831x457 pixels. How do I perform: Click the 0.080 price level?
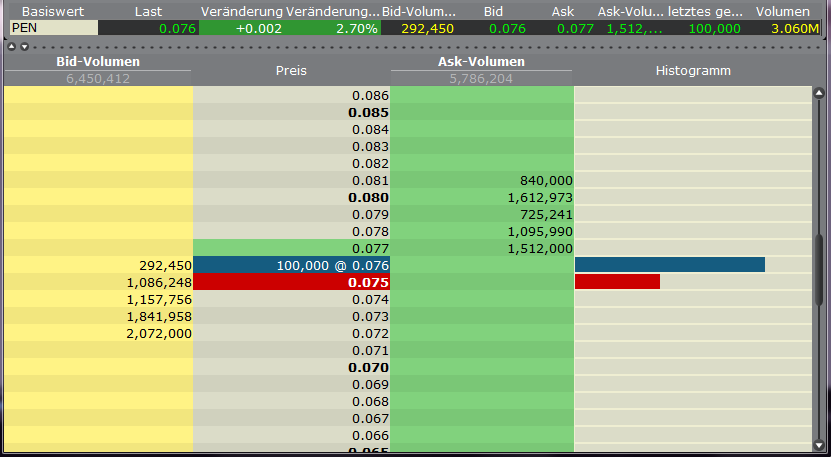(291, 197)
